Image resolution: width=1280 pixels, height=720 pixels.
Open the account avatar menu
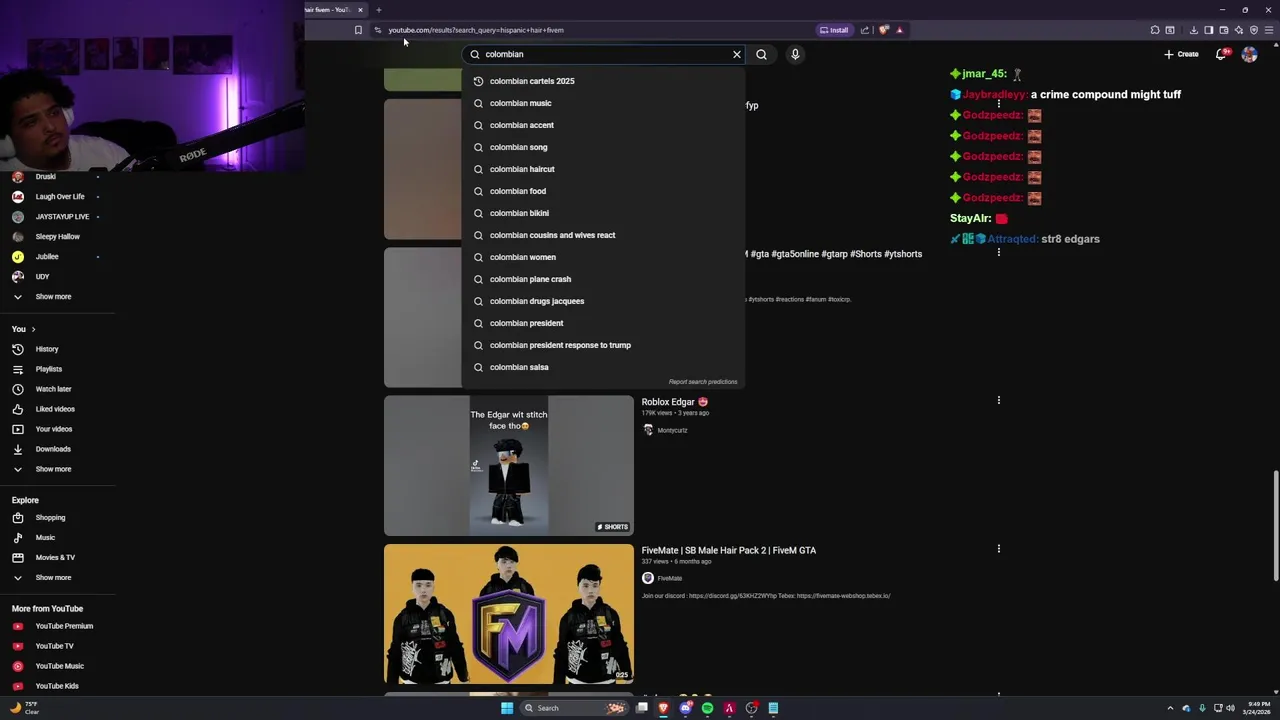click(x=1249, y=54)
